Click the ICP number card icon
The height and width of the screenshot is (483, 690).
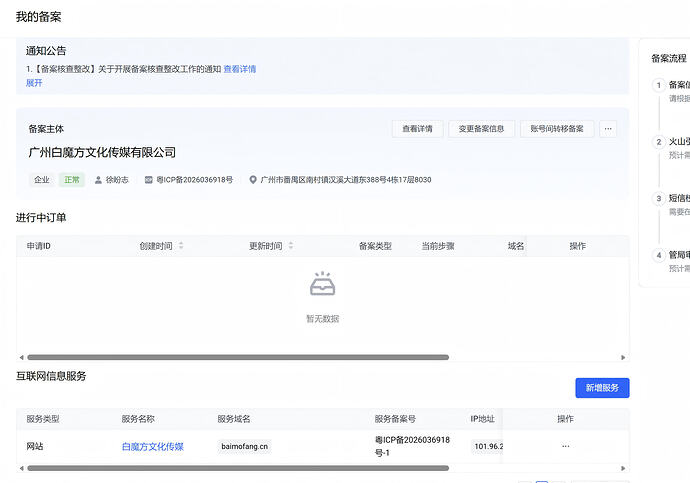(149, 179)
